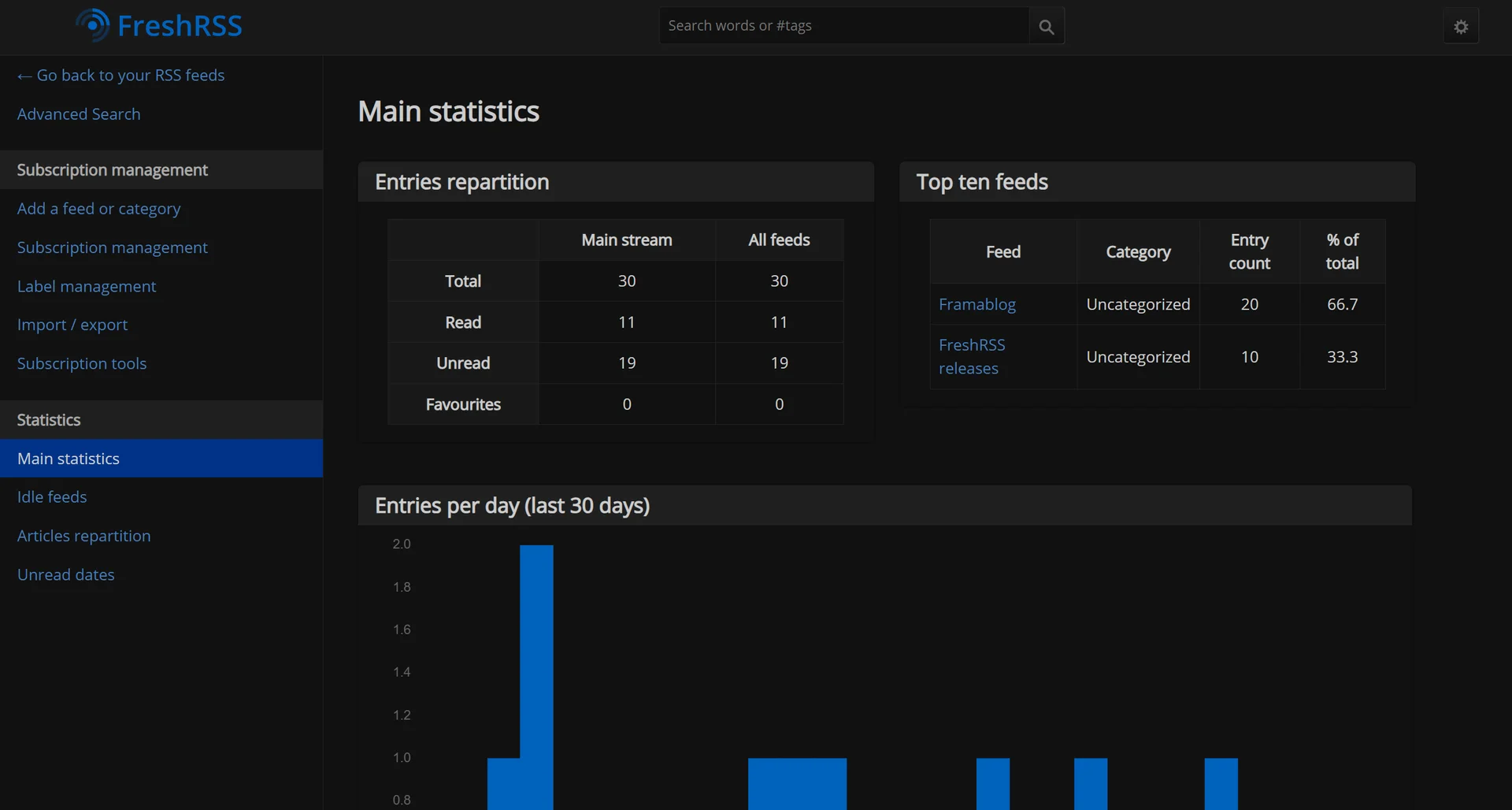Open Subscription tools
Screen dimensions: 1512x810
(82, 363)
